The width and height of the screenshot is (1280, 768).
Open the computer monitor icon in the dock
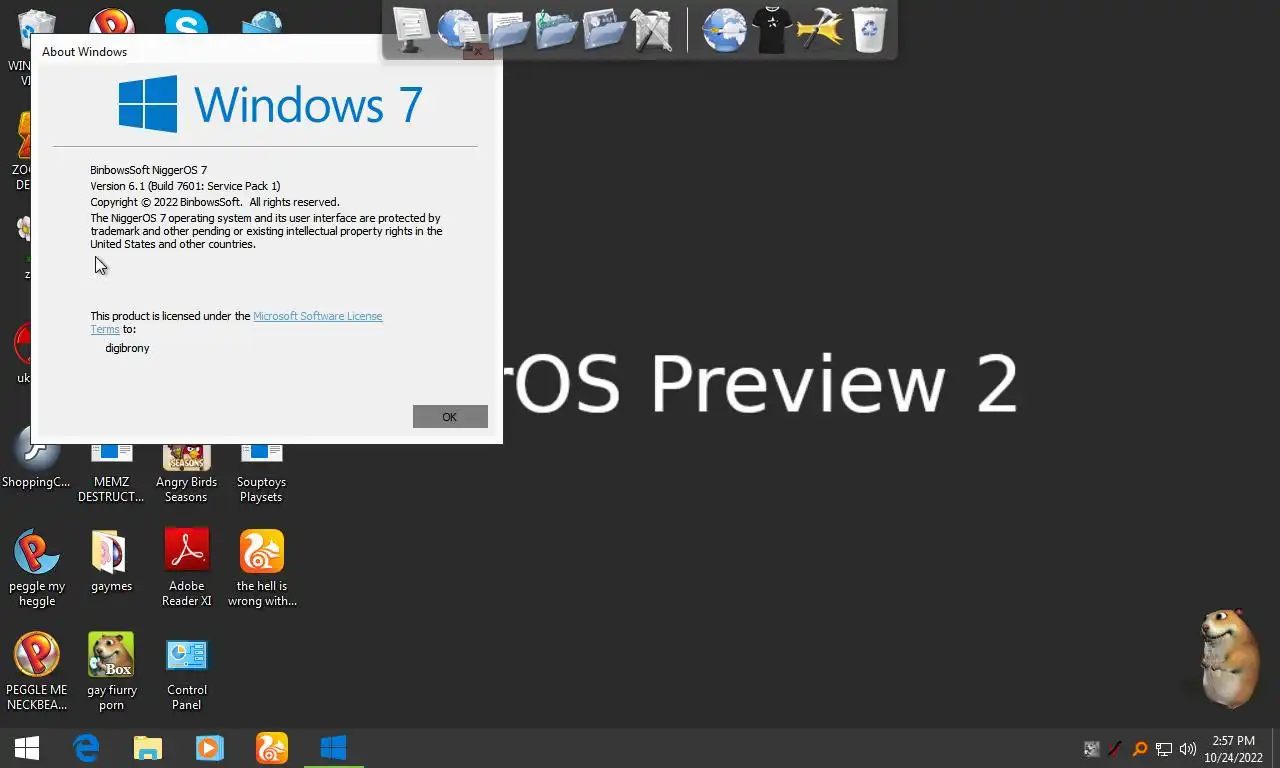(411, 29)
